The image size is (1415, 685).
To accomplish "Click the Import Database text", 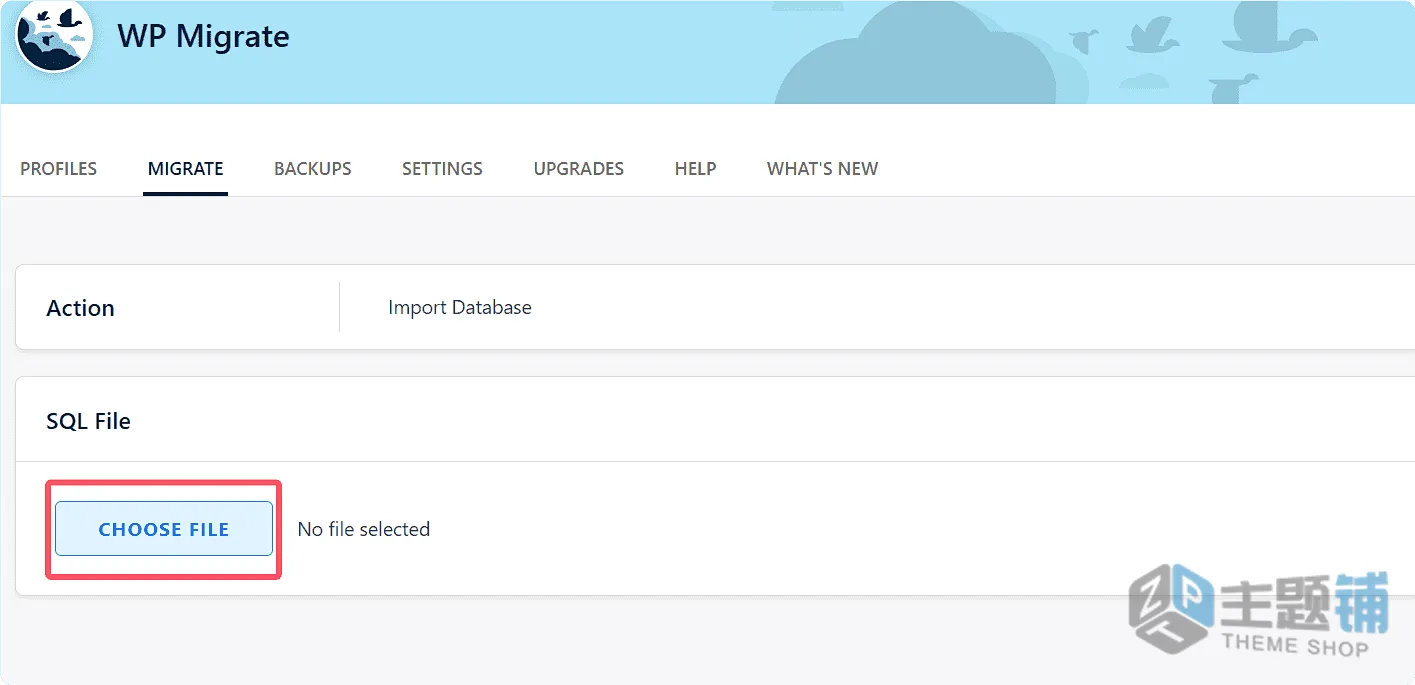I will pos(460,308).
